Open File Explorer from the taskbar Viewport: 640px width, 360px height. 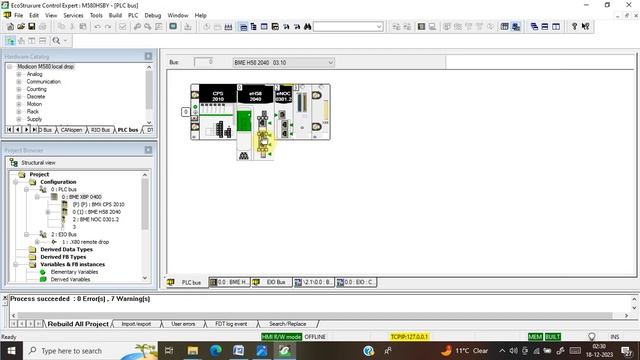point(193,351)
